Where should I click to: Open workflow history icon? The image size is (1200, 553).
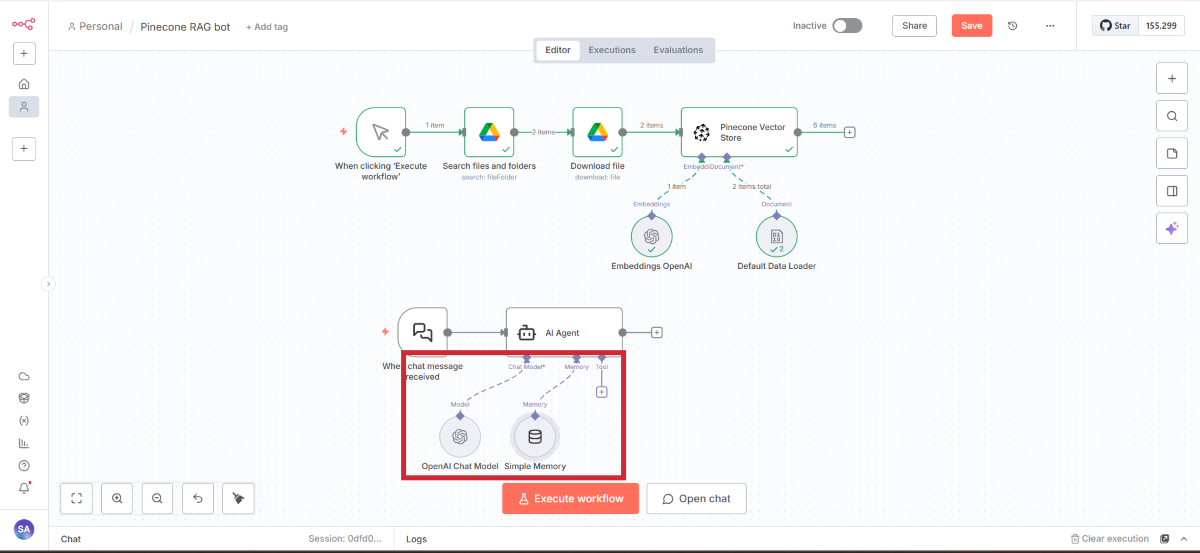(x=1012, y=26)
